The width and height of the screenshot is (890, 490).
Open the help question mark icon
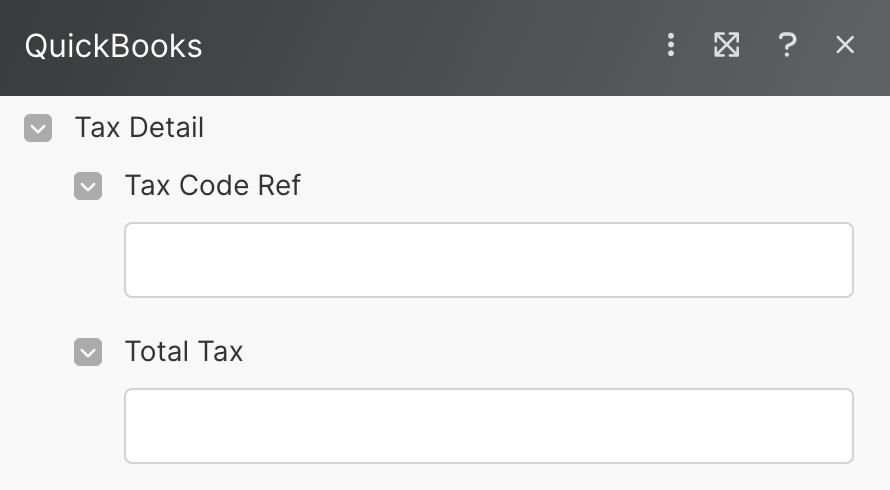point(787,45)
